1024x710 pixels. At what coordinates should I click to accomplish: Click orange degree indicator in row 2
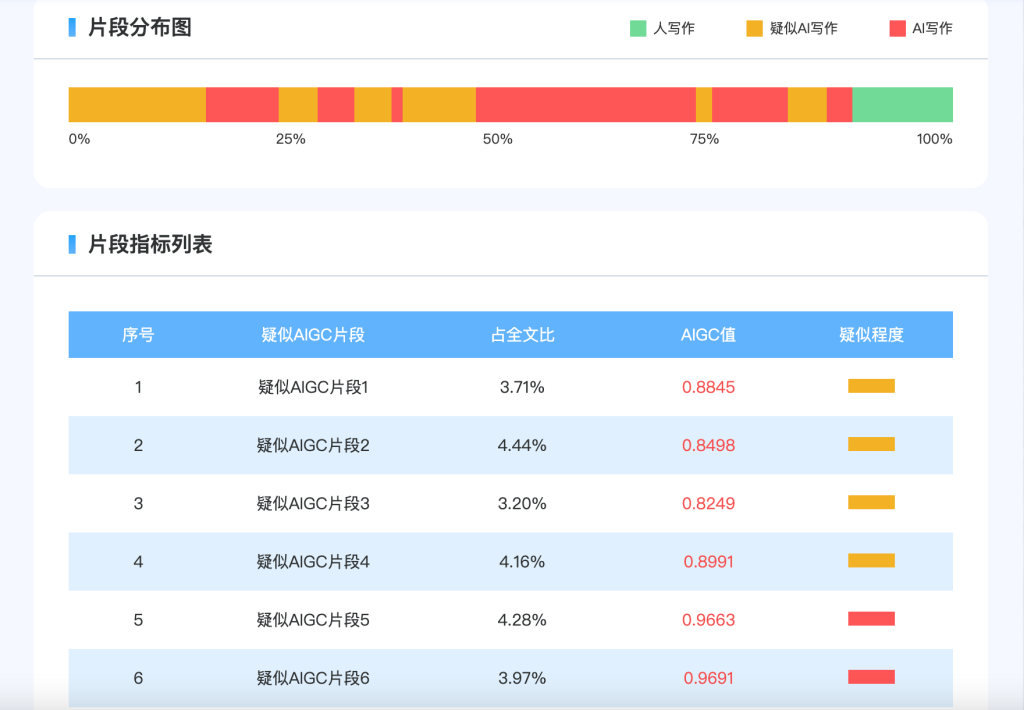[x=871, y=444]
